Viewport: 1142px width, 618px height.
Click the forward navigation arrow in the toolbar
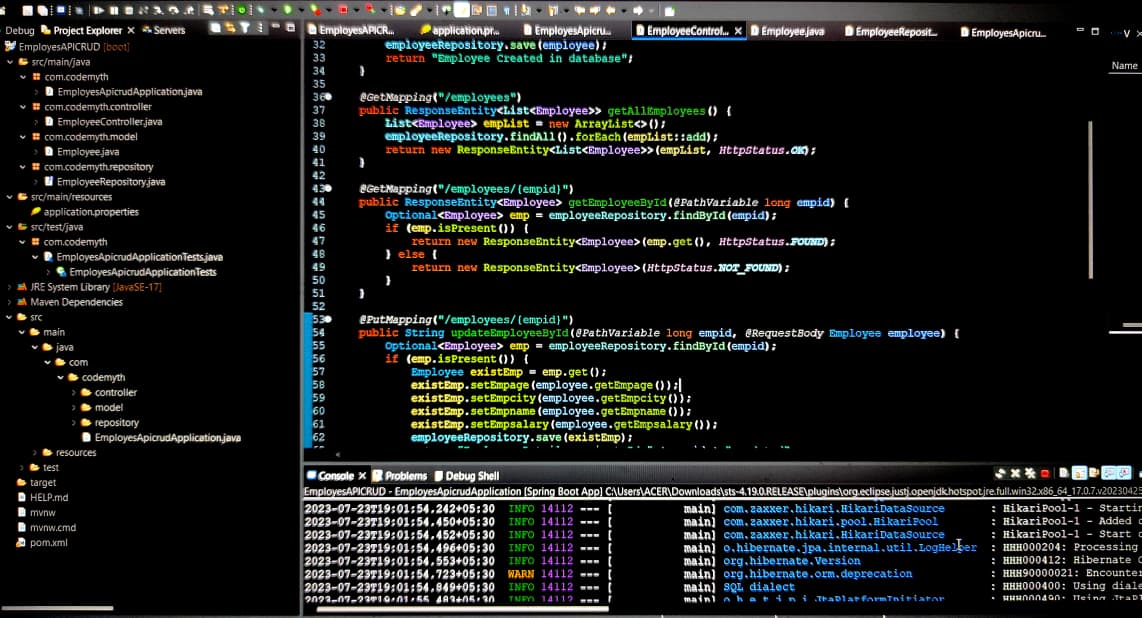pyautogui.click(x=638, y=10)
